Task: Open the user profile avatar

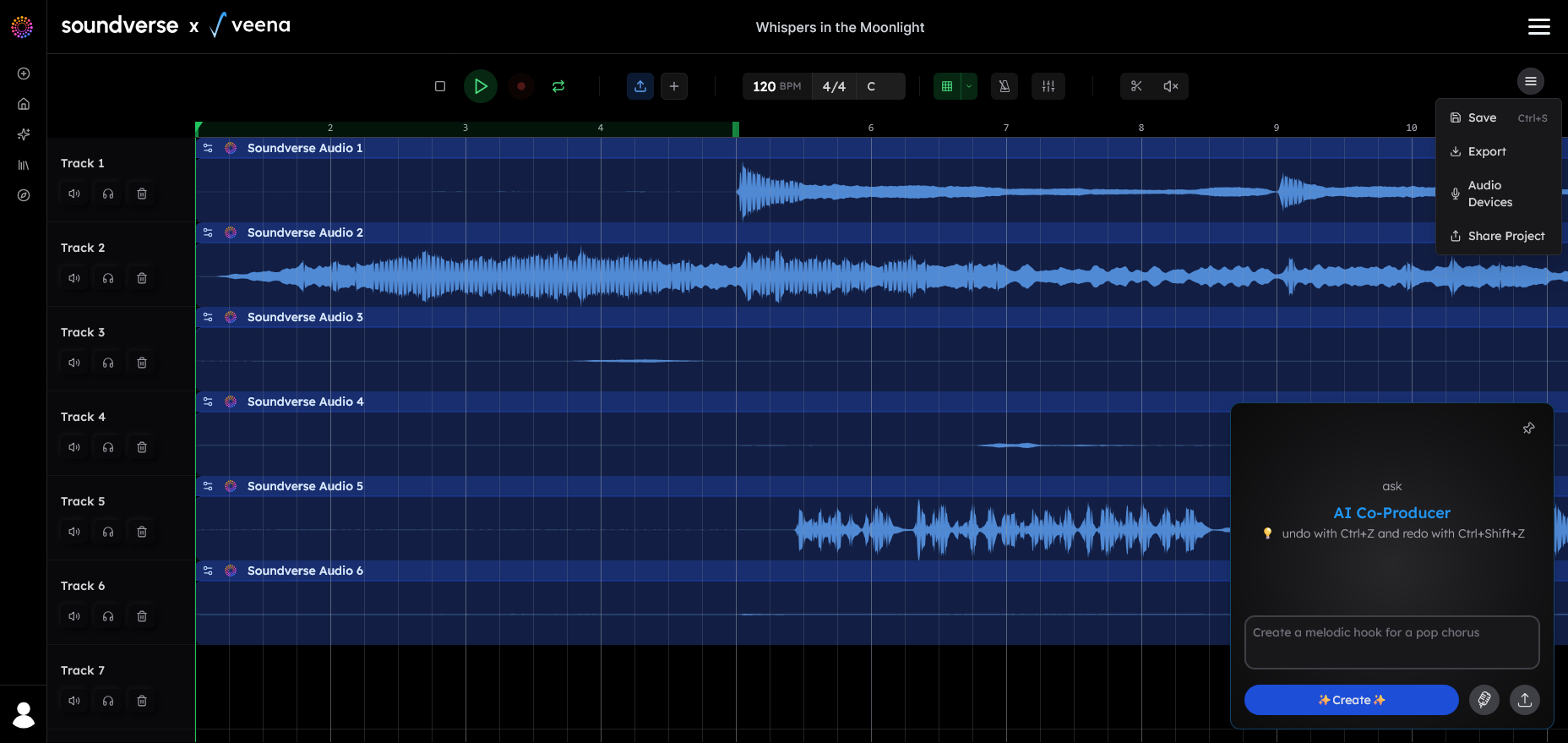Action: [x=24, y=714]
